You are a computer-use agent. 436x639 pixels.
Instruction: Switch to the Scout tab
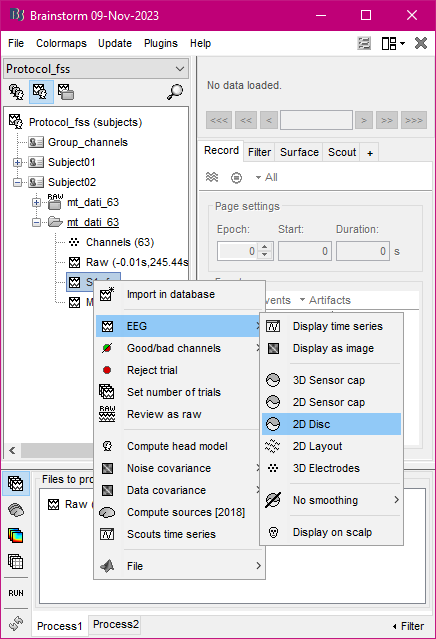click(x=342, y=152)
